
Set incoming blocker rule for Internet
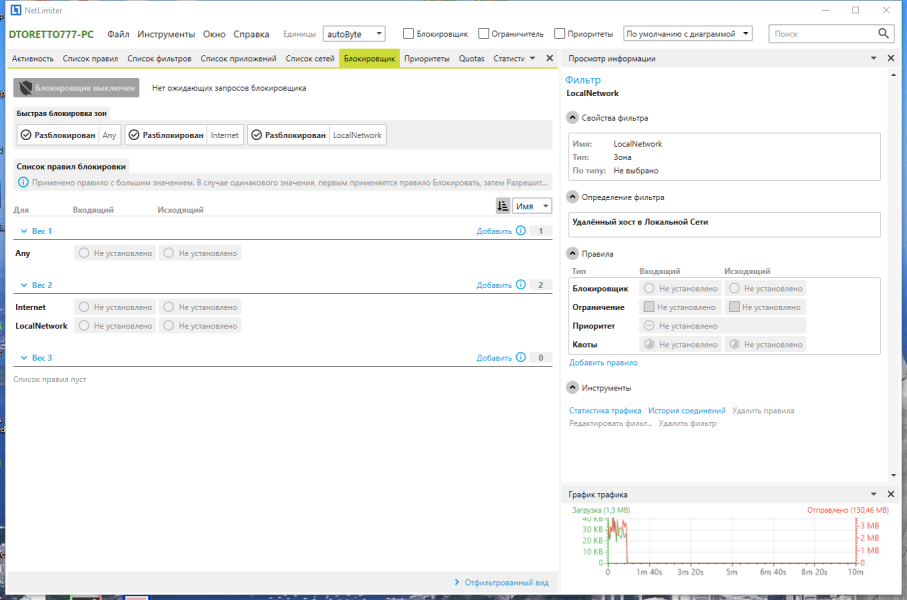tap(115, 307)
